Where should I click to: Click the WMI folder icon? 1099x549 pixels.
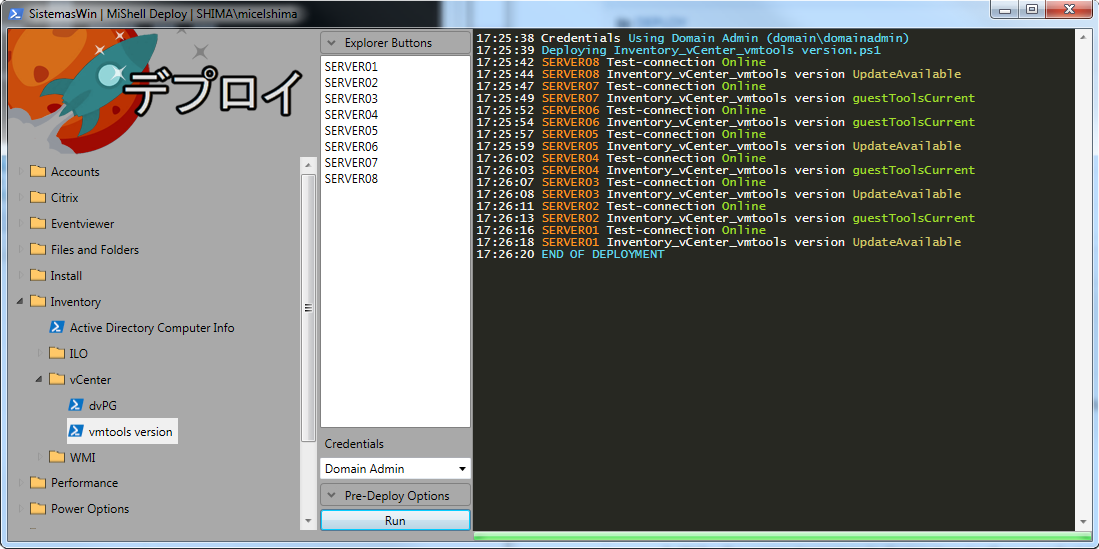pos(57,457)
